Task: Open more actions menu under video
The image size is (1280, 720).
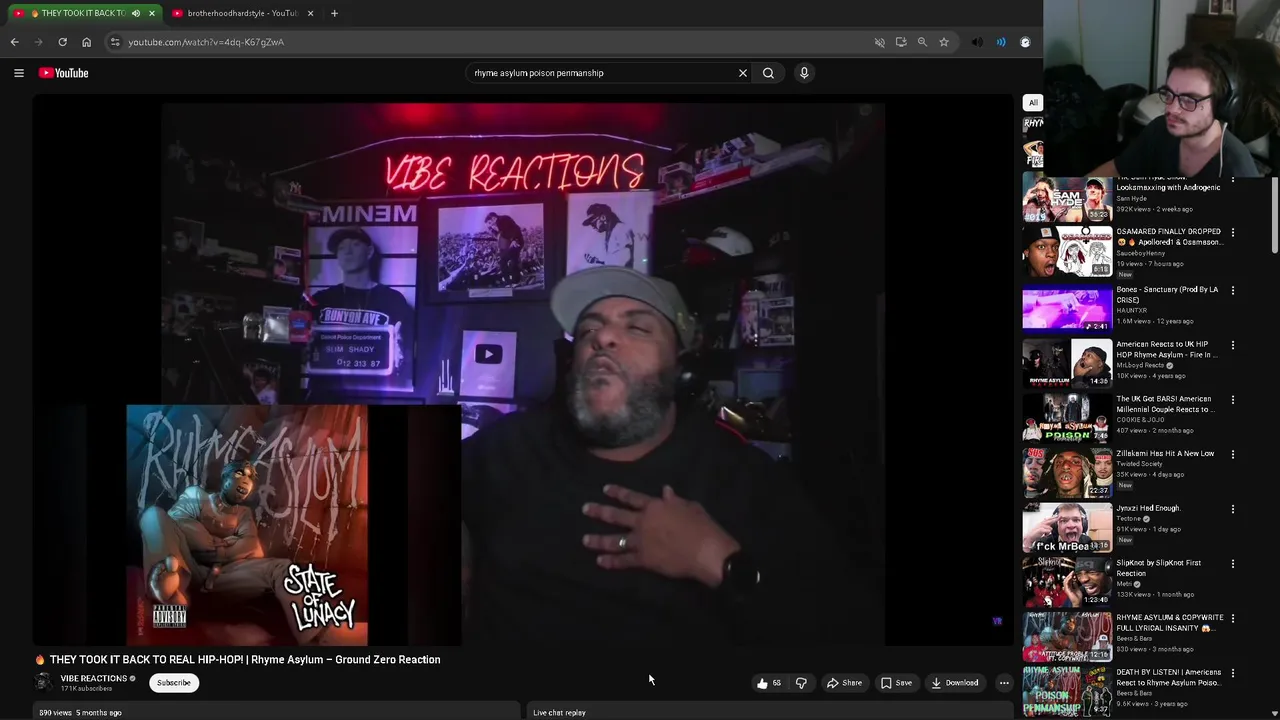Action: pyautogui.click(x=1004, y=683)
